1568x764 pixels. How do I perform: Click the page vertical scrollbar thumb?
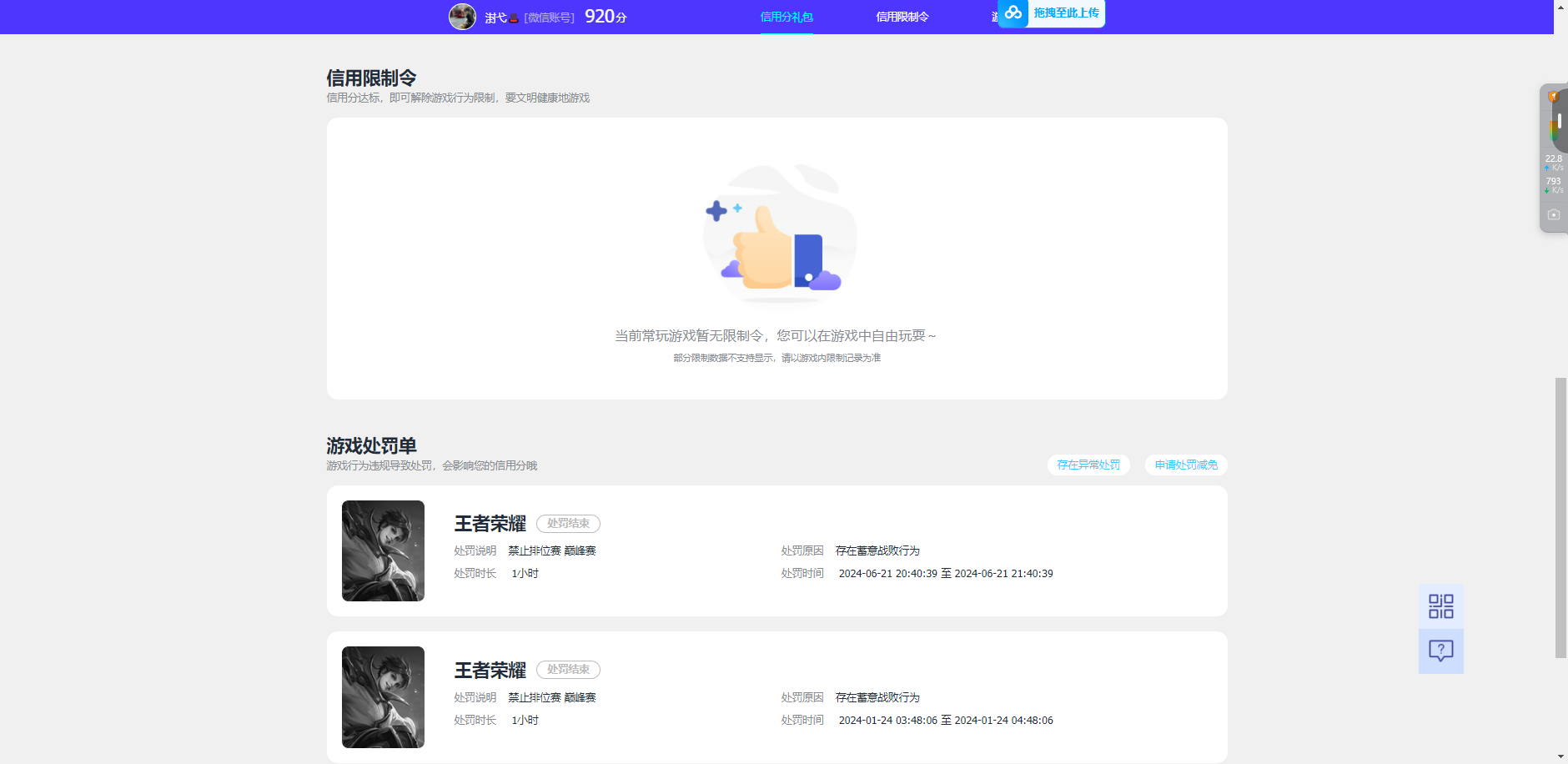[x=1560, y=517]
